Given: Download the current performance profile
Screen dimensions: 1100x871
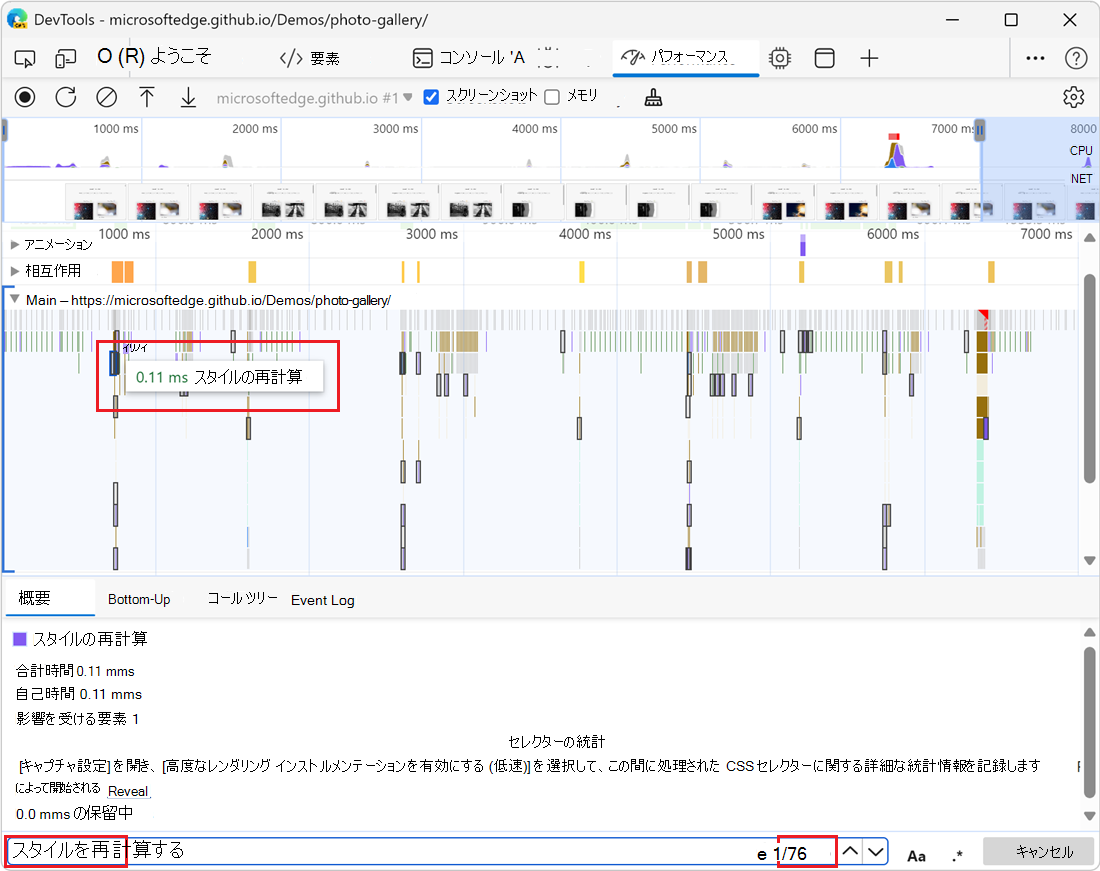Looking at the screenshot, I should point(187,97).
